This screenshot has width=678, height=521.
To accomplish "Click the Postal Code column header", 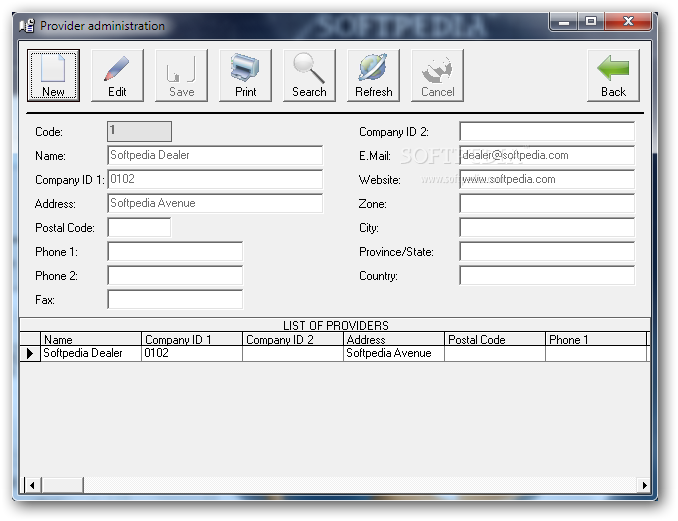I will click(495, 339).
